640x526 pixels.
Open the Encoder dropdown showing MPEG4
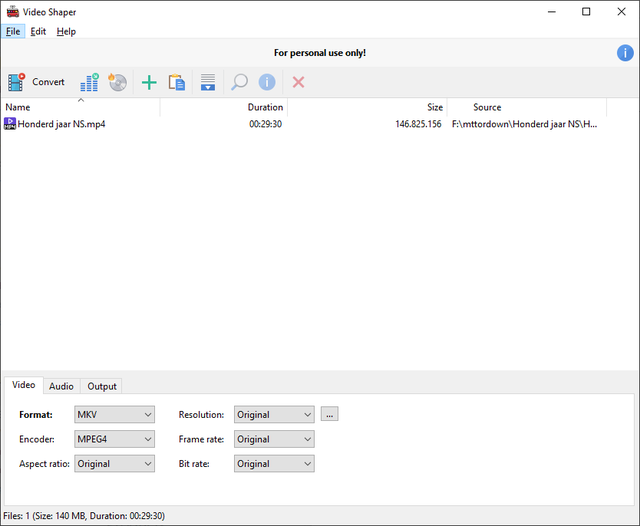[114, 439]
